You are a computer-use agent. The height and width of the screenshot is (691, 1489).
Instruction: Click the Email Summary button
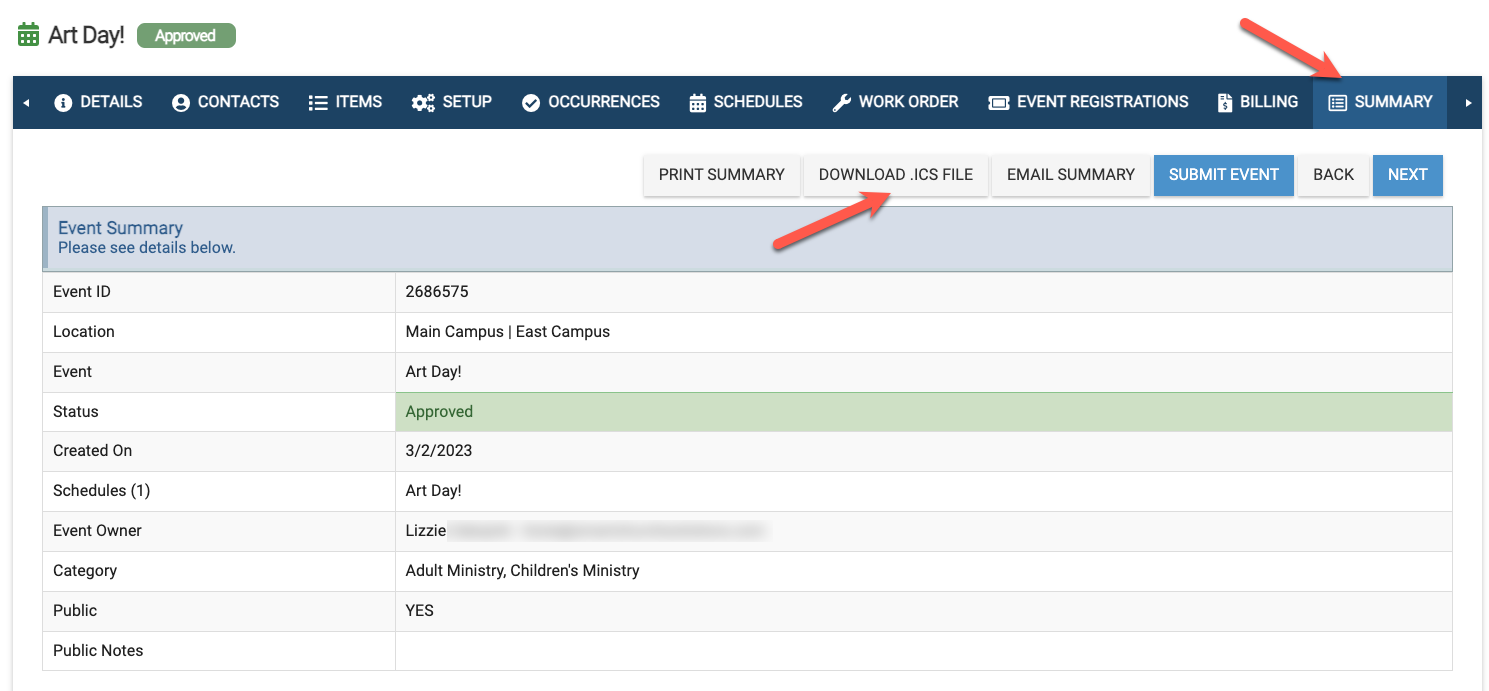pyautogui.click(x=1070, y=175)
